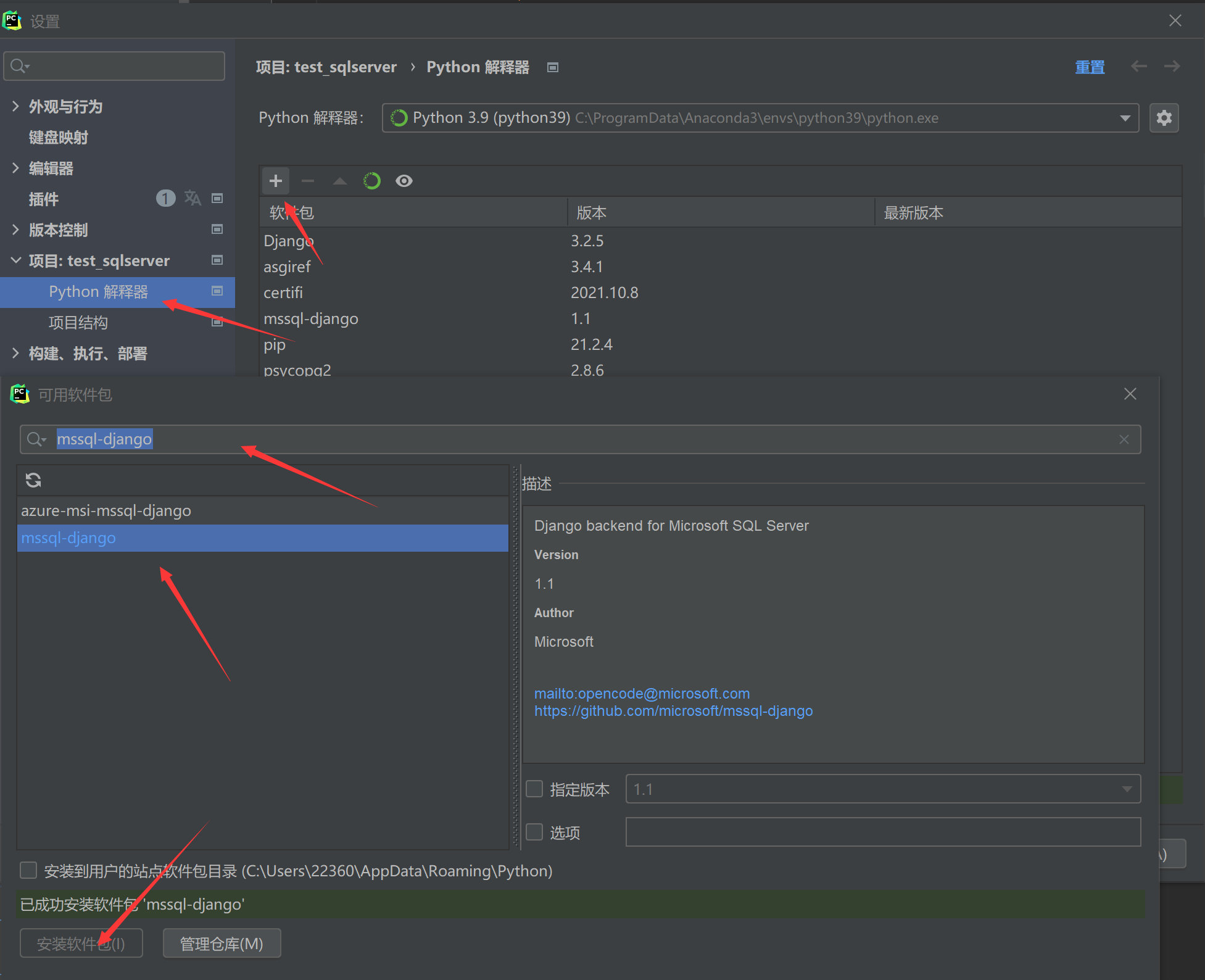Click project-level icon beside 项目: test_sqlserver

[217, 260]
